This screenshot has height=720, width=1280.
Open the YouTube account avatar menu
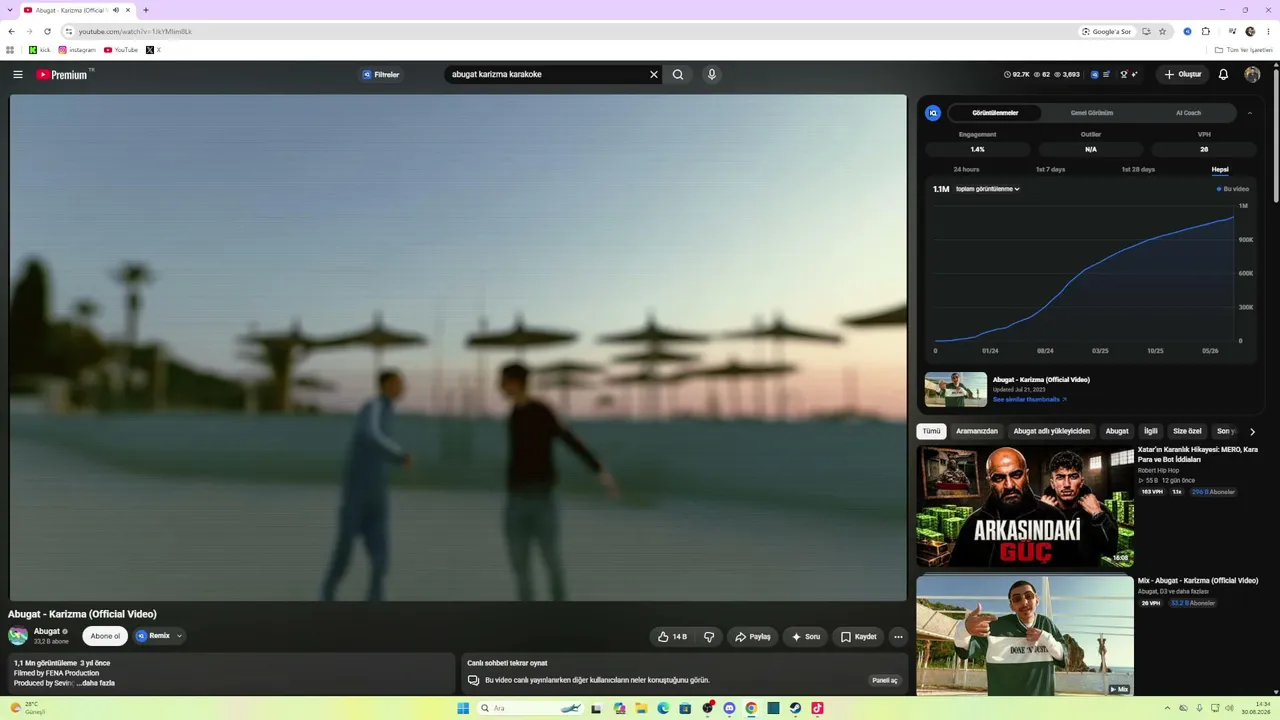[1252, 74]
